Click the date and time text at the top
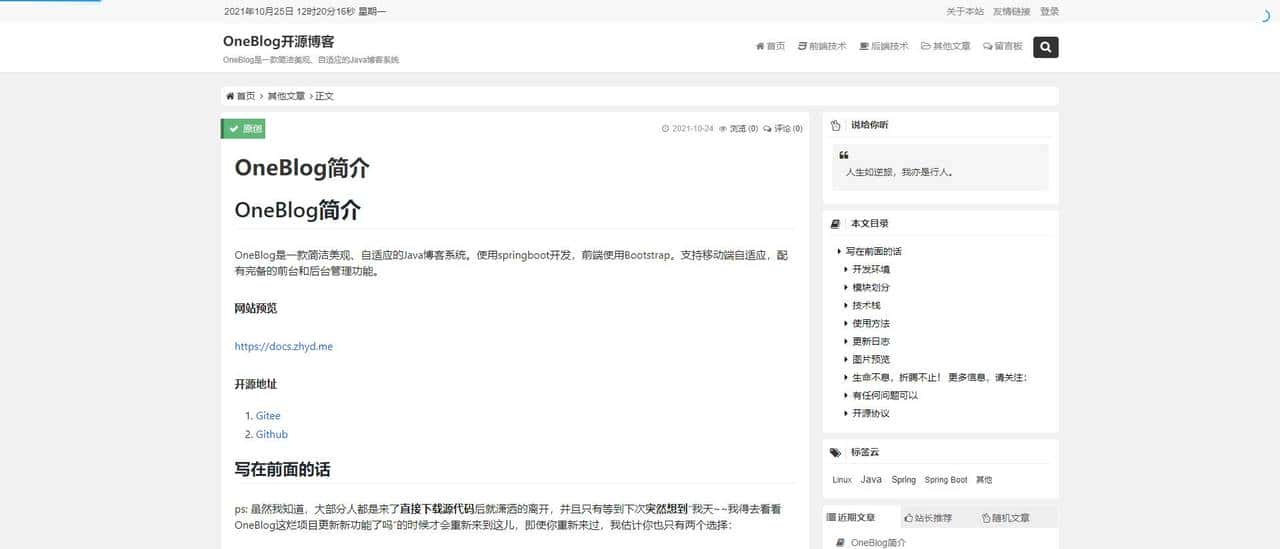The image size is (1280, 549). pos(305,12)
